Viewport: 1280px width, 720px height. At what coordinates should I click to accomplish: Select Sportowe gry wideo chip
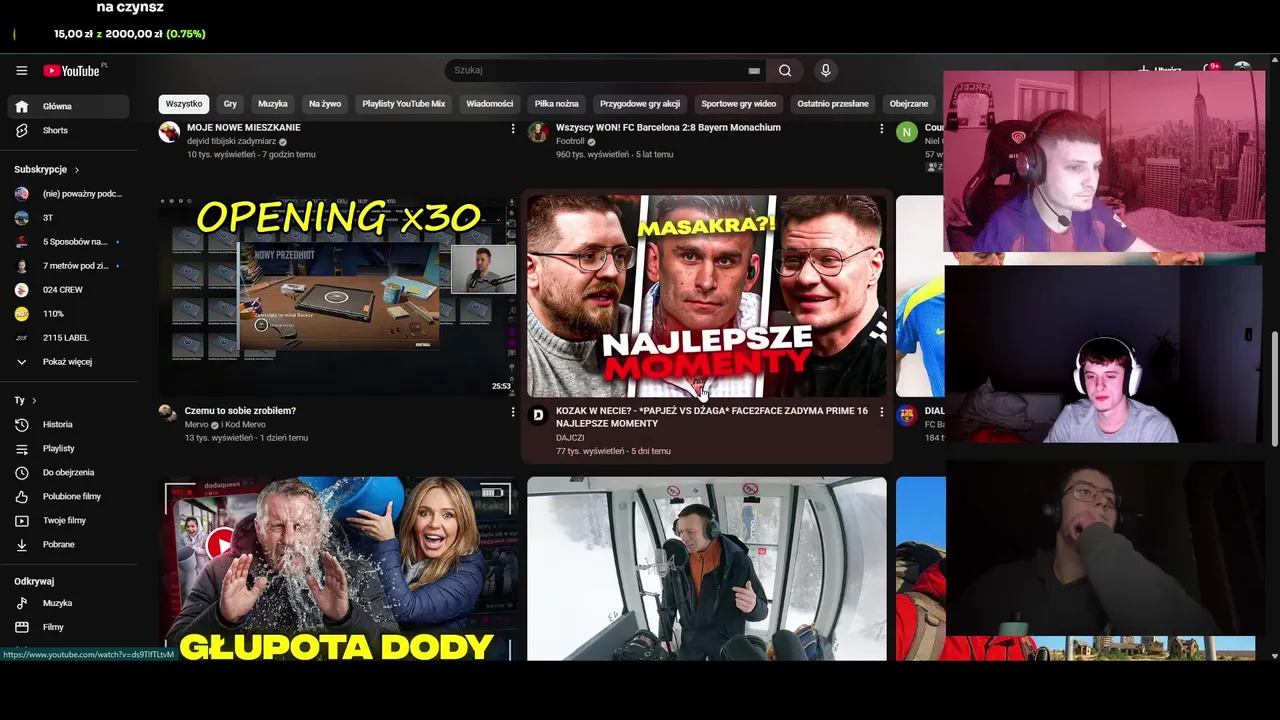tap(739, 104)
